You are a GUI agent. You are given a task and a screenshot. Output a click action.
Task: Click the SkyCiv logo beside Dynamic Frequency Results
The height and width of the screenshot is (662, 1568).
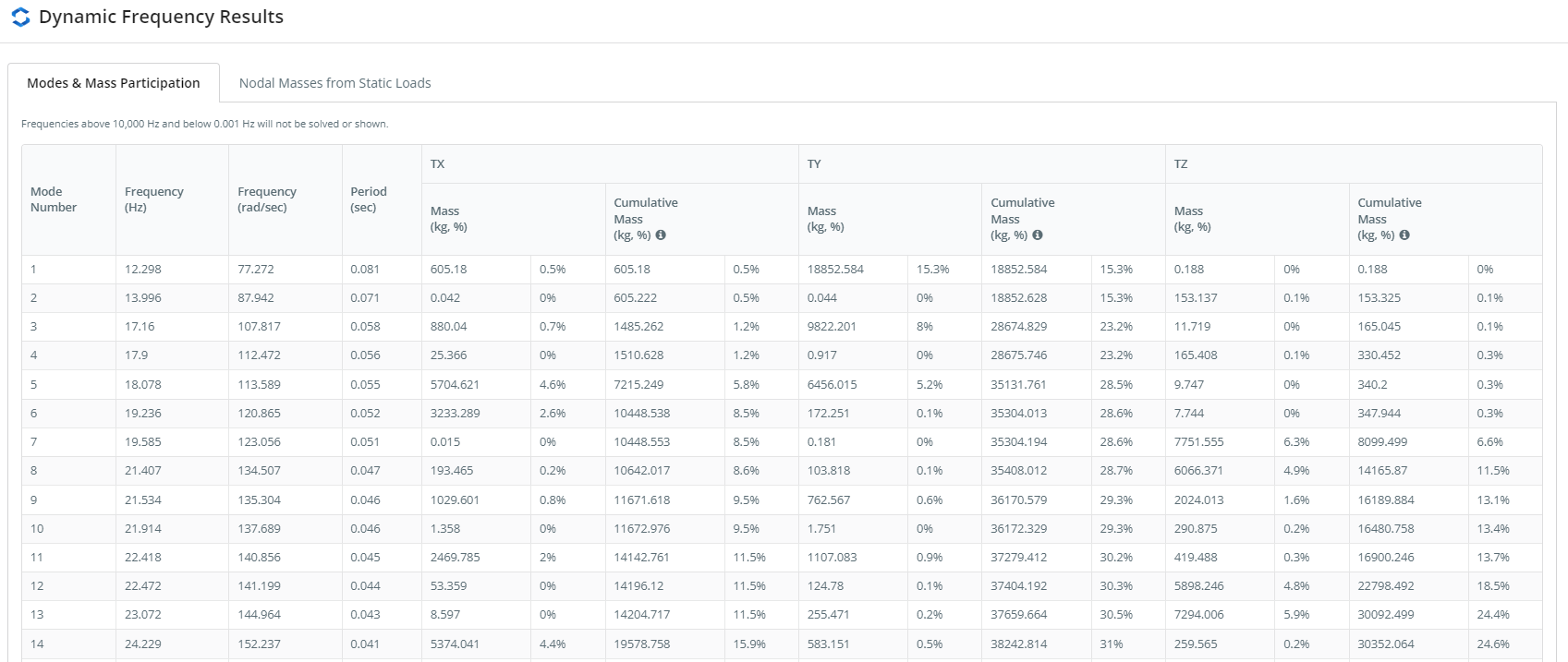pyautogui.click(x=20, y=18)
